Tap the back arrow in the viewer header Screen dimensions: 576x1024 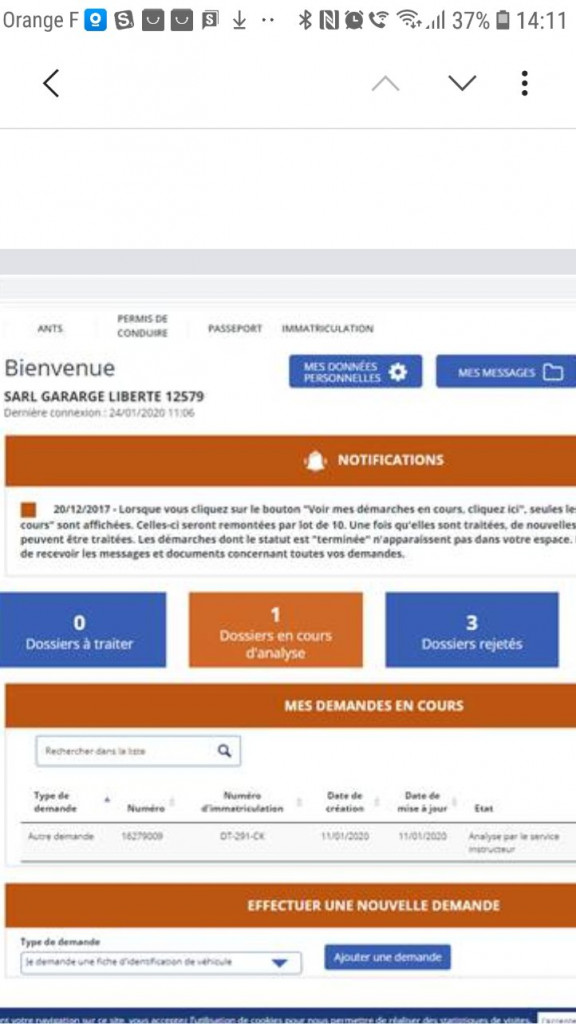(x=51, y=83)
